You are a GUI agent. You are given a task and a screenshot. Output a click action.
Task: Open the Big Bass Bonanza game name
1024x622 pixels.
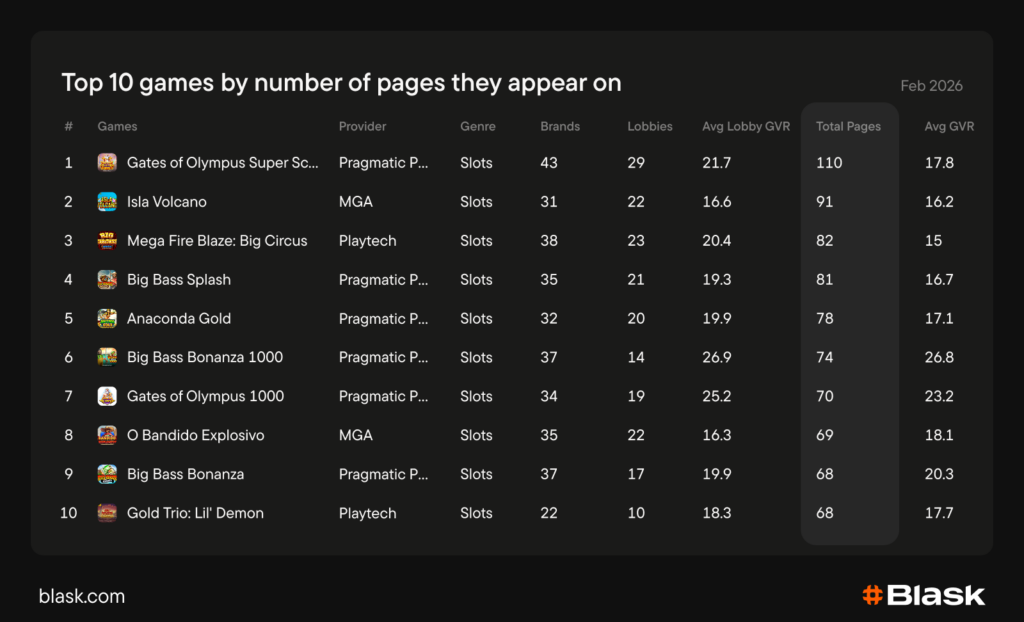[x=185, y=474]
